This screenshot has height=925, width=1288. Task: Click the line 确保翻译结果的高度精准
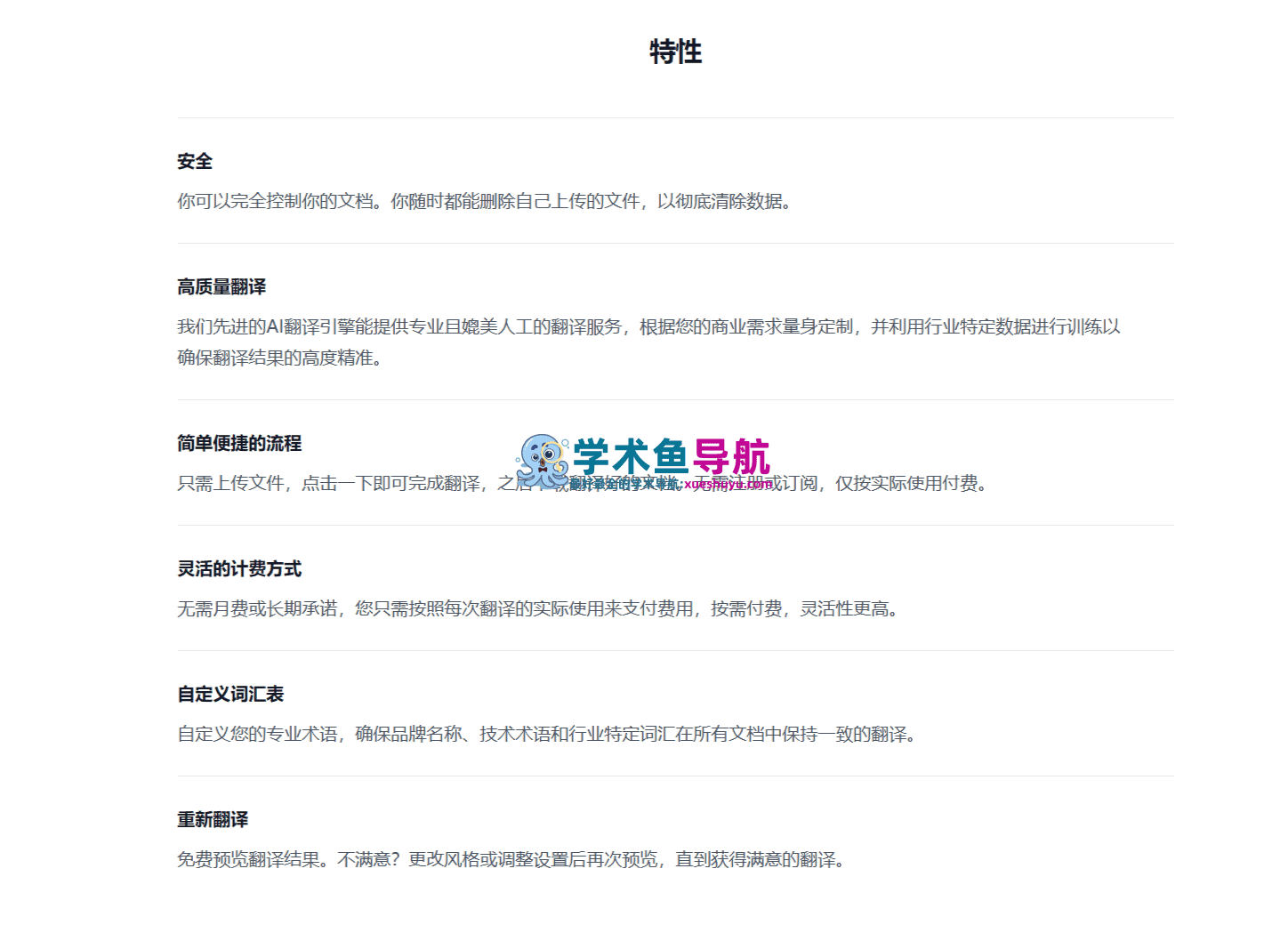279,358
